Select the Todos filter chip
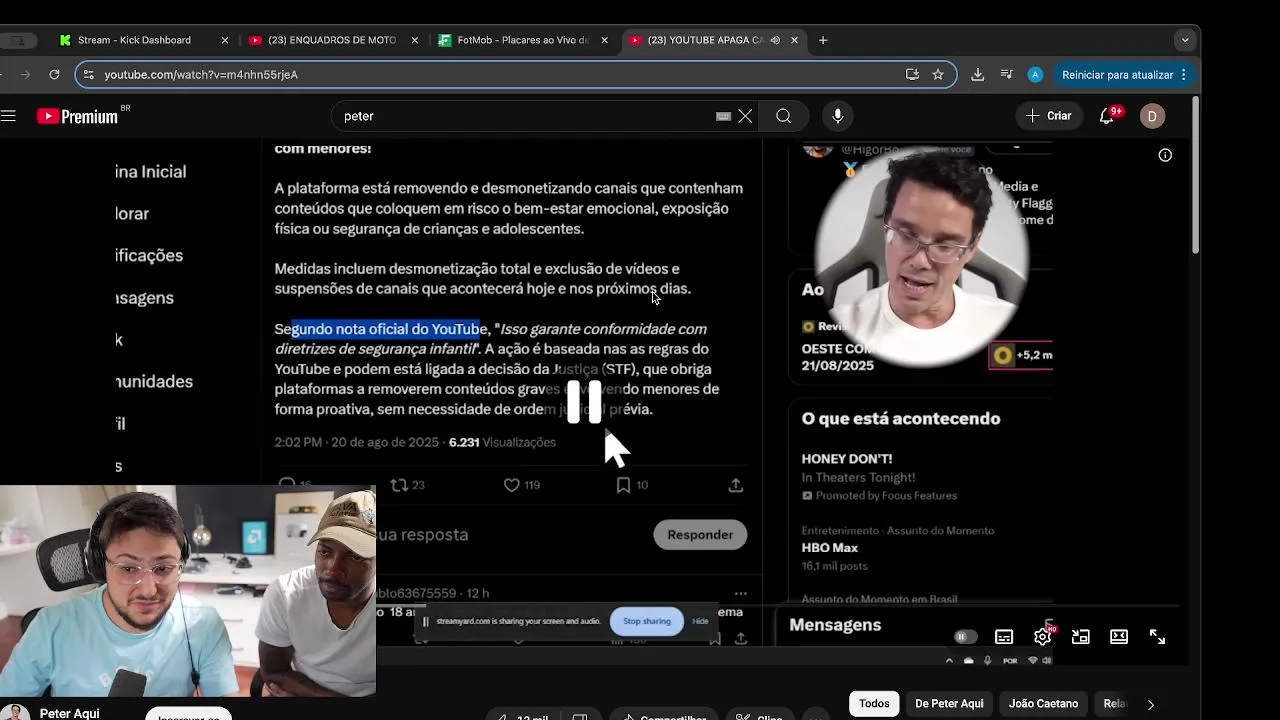The width and height of the screenshot is (1280, 720). pyautogui.click(x=874, y=704)
